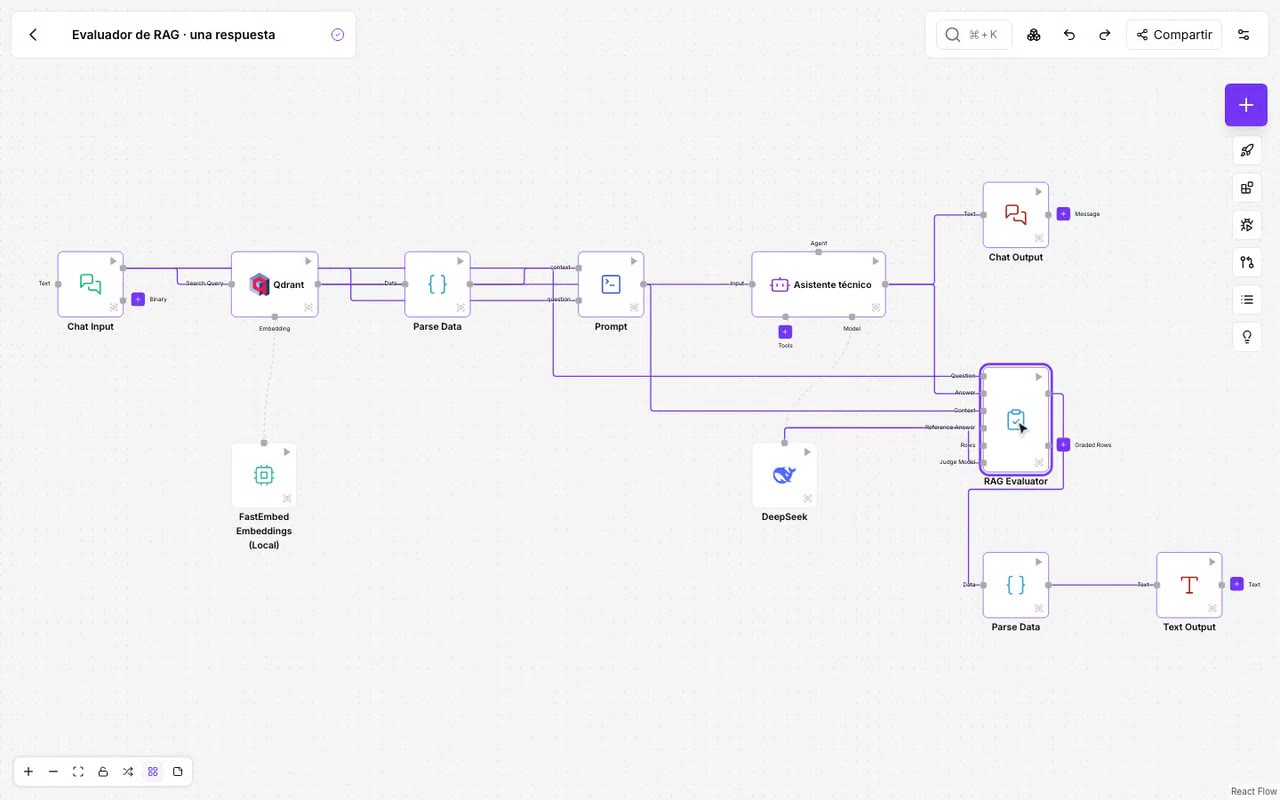Open the components cluster icon in top toolbar
The image size is (1280, 800).
tap(1034, 35)
